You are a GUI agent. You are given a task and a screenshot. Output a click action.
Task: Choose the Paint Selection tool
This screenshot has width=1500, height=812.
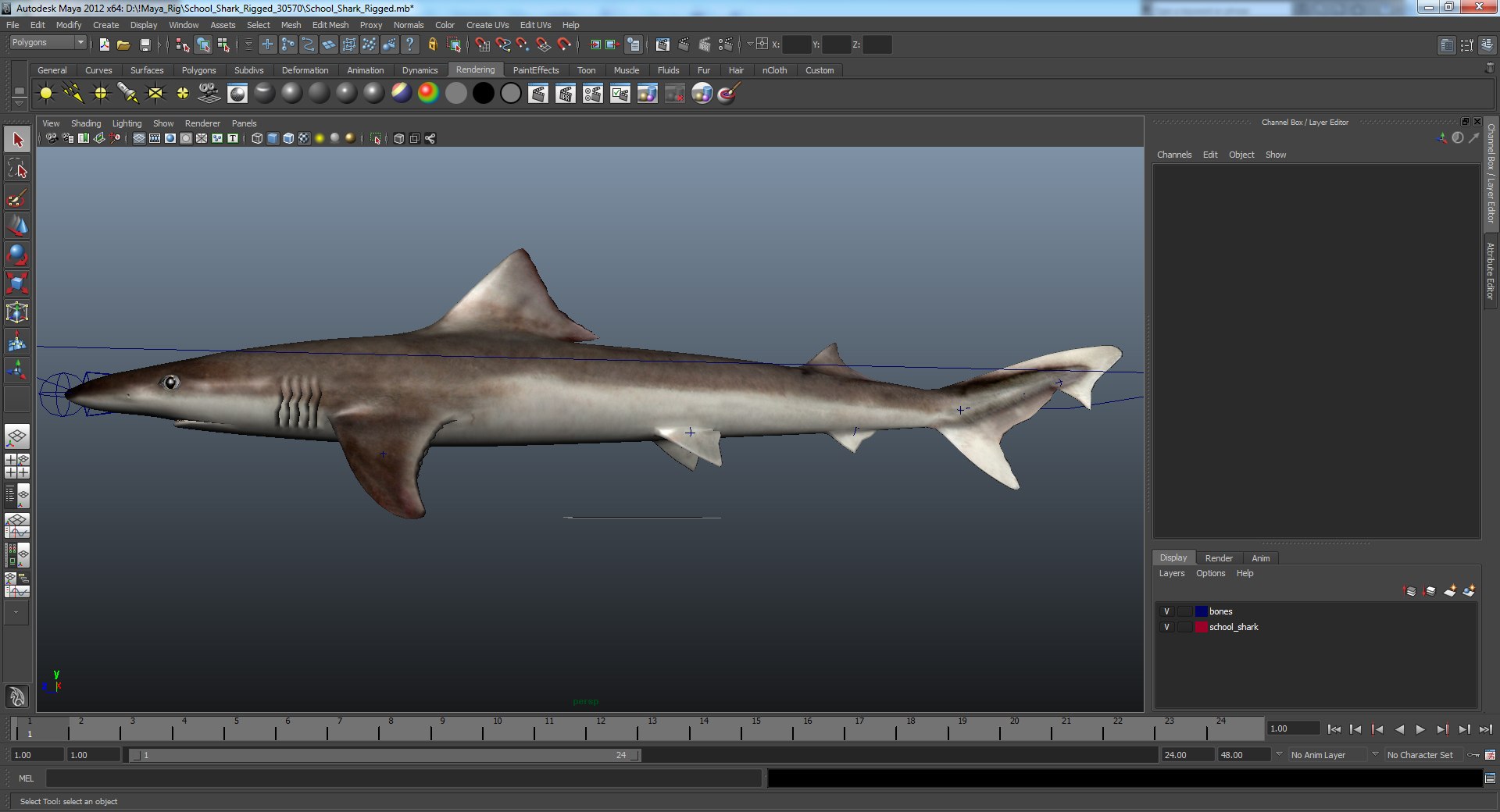[x=17, y=198]
